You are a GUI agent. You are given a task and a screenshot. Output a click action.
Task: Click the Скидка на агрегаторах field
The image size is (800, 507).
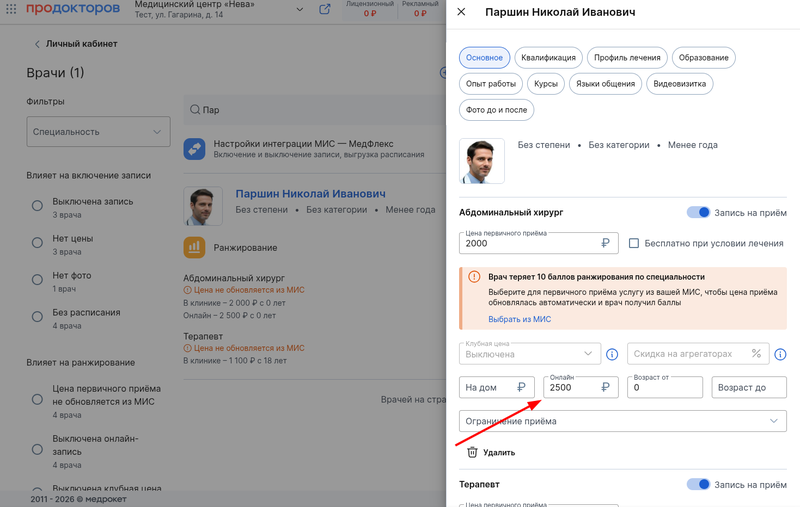[698, 354]
